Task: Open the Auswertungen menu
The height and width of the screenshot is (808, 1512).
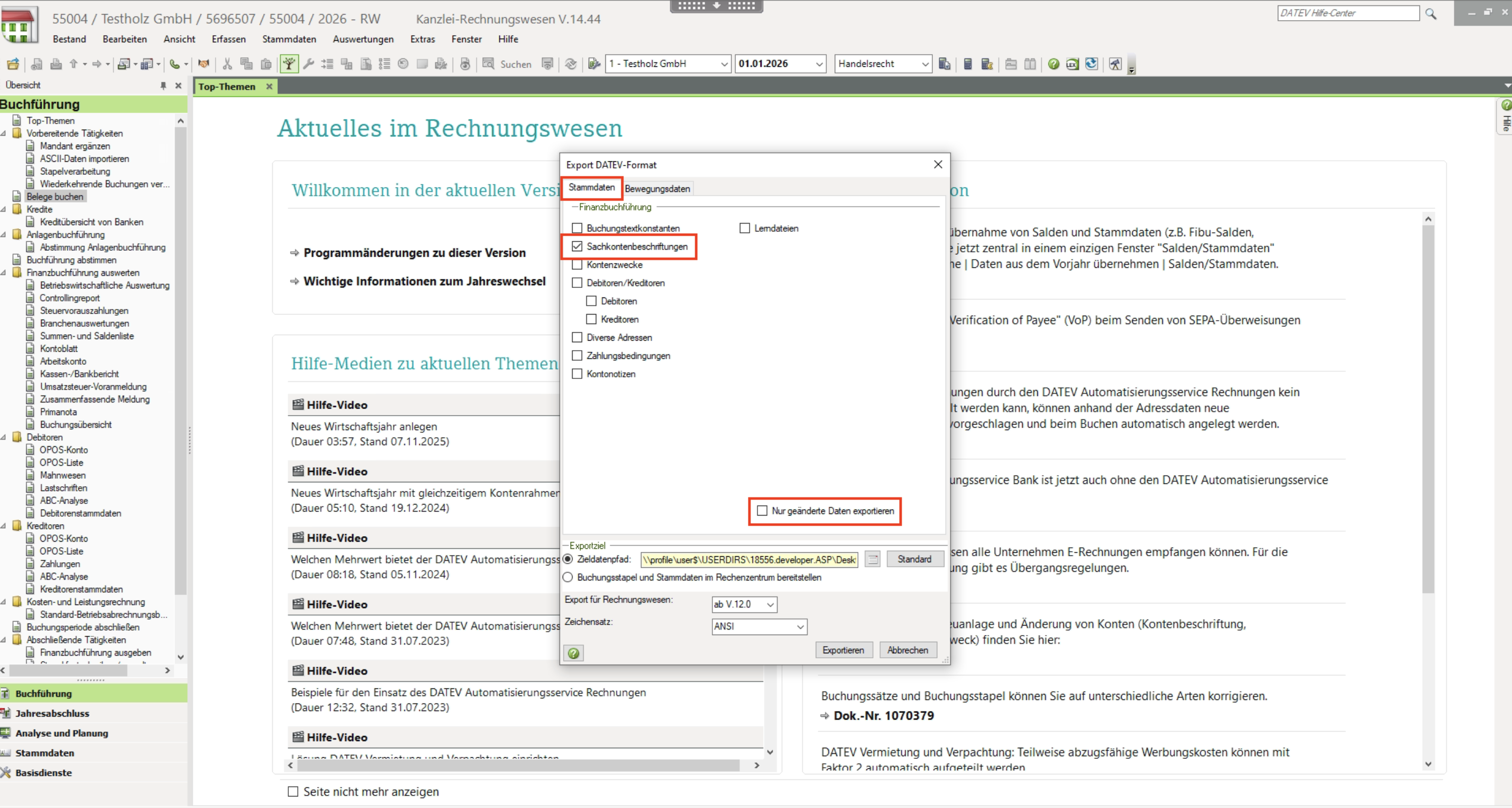Action: click(363, 39)
